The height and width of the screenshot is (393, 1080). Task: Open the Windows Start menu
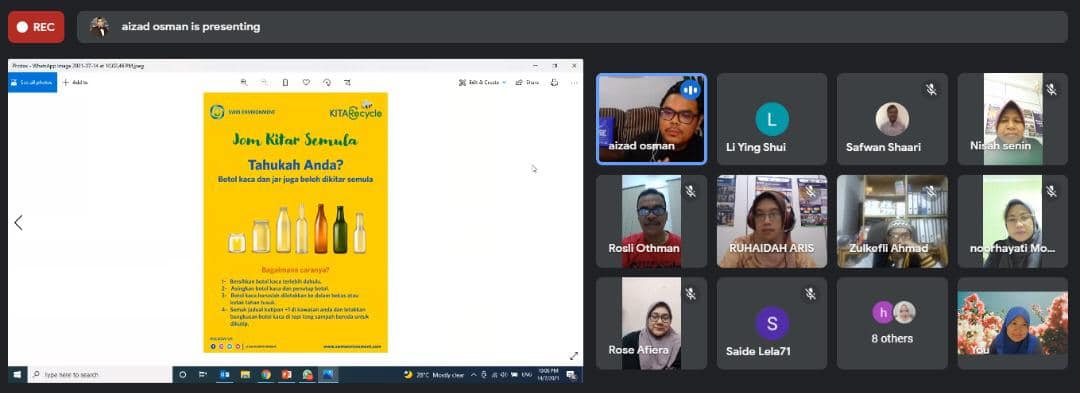(17, 374)
